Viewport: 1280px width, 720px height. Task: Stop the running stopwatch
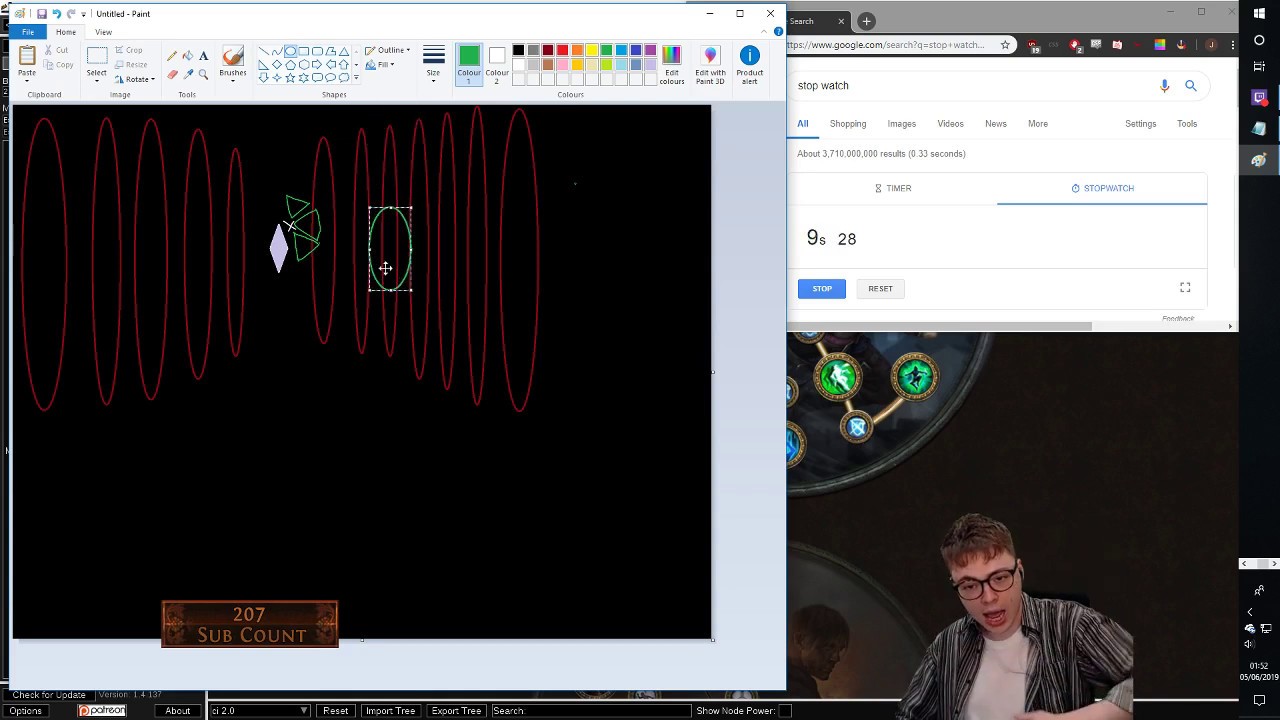click(822, 289)
